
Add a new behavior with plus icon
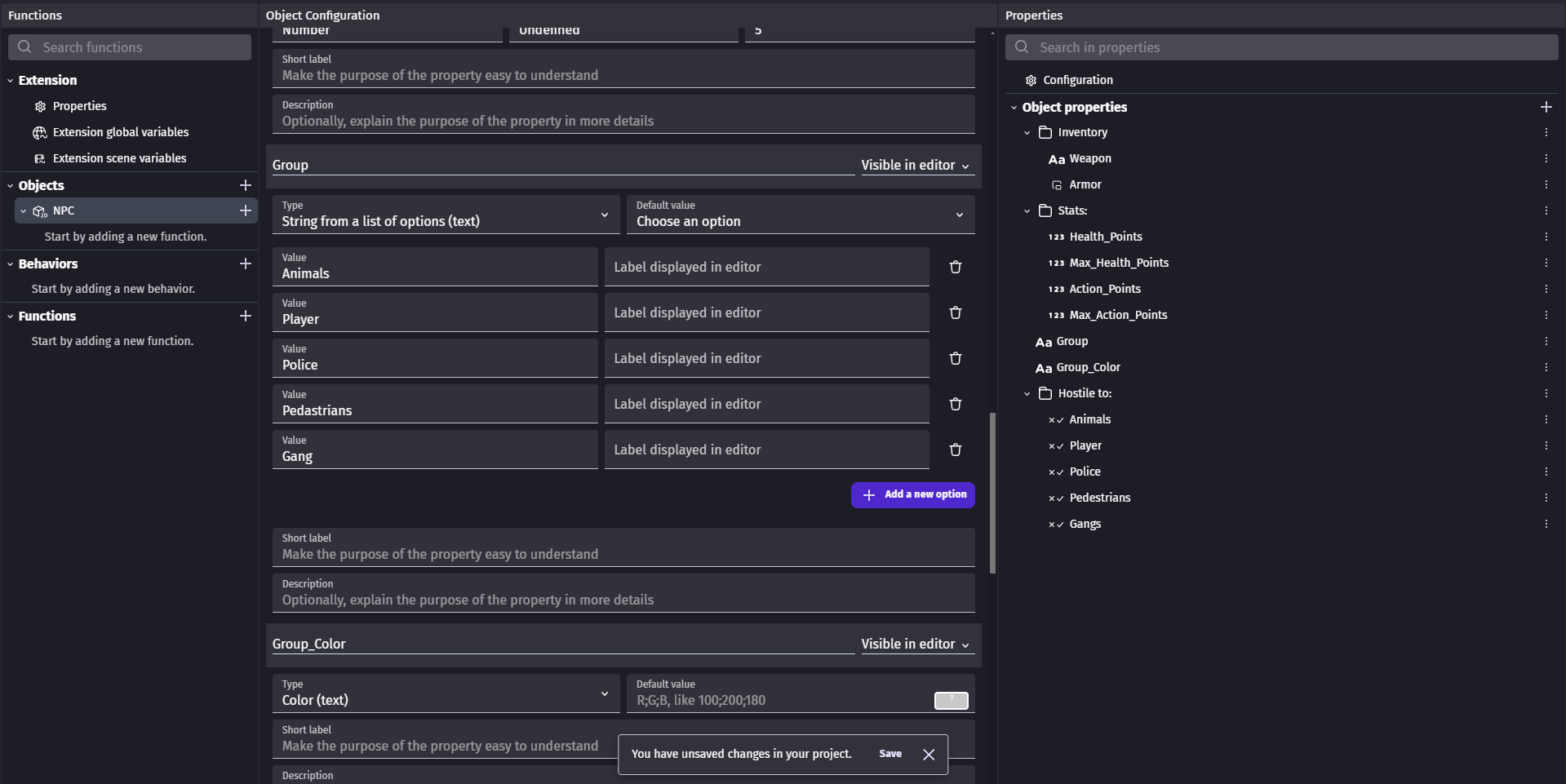245,264
